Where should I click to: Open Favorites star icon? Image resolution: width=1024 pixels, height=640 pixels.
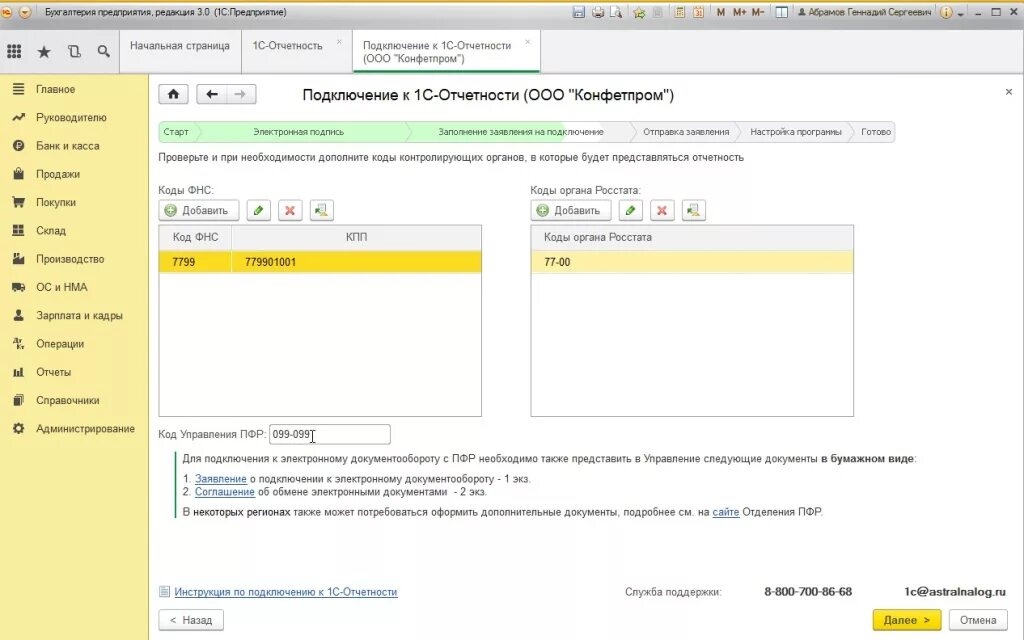click(x=44, y=52)
